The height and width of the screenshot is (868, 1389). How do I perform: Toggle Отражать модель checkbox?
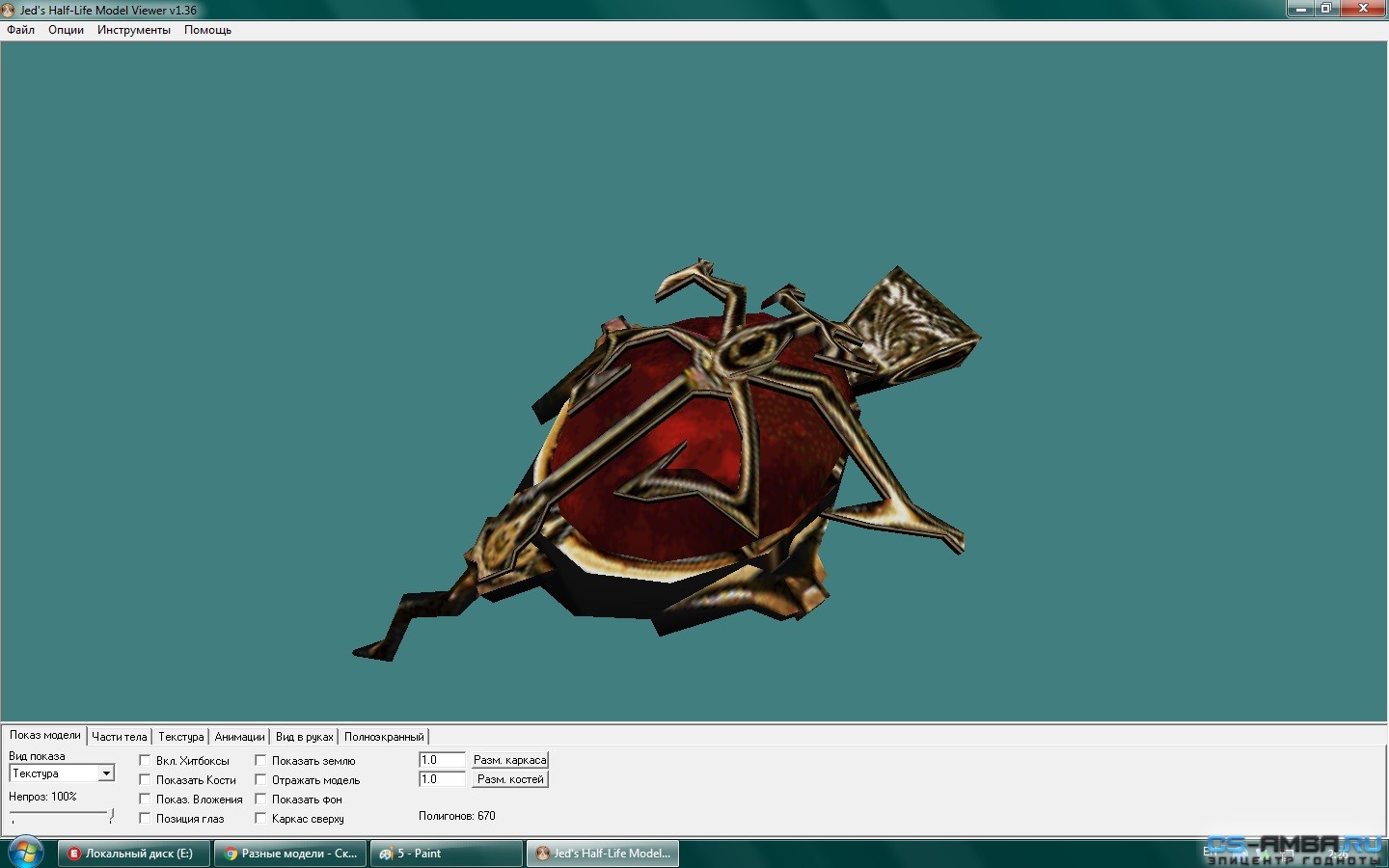(x=260, y=779)
